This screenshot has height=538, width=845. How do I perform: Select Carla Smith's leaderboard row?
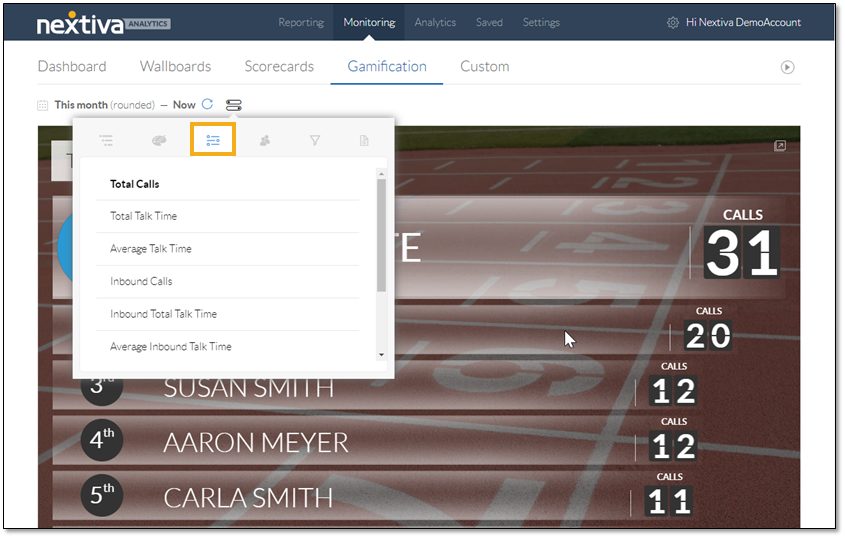[372, 496]
